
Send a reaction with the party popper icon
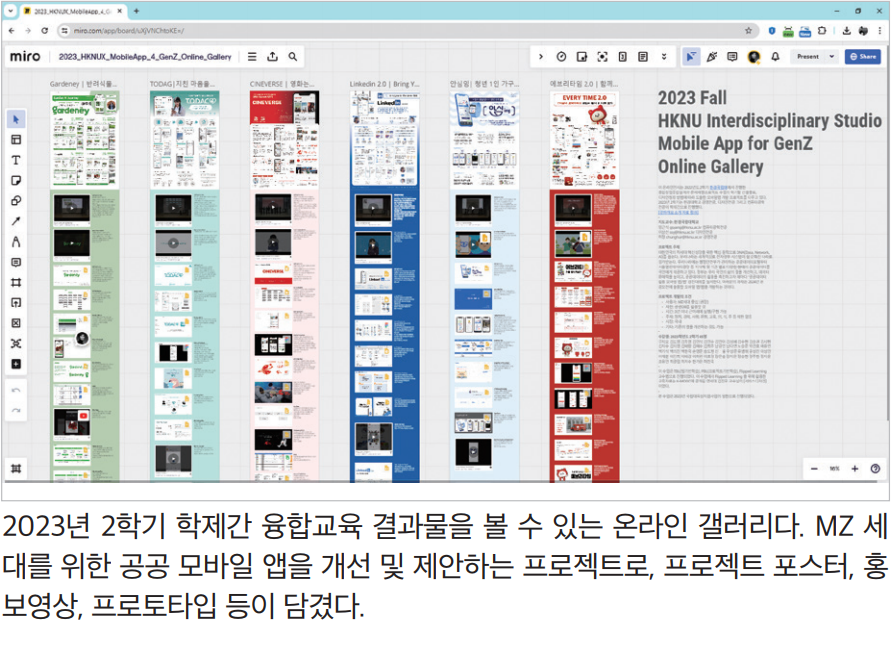711,56
